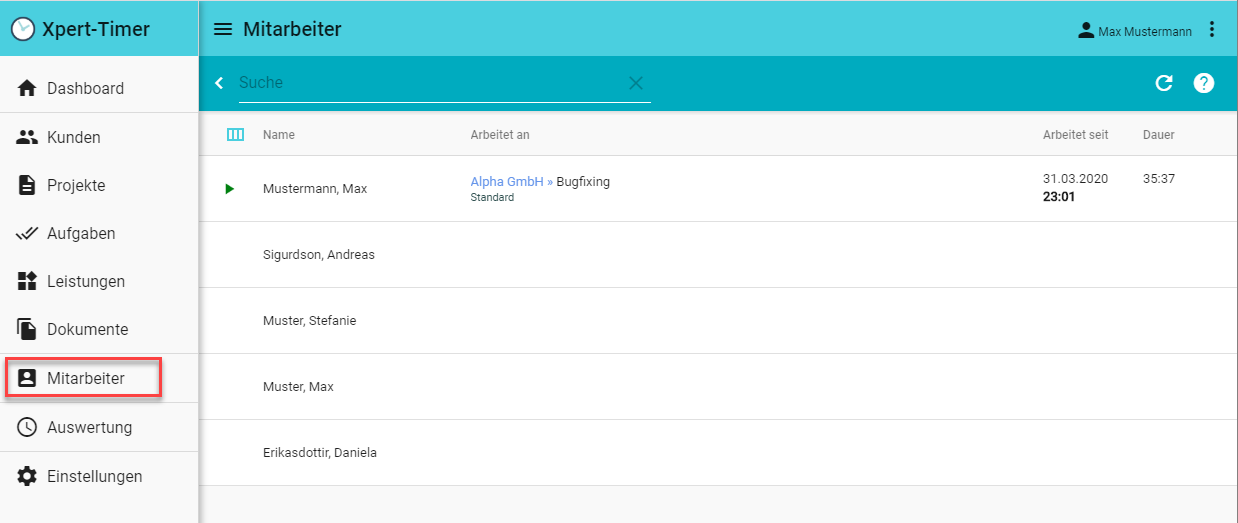Screen dimensions: 1238x523
Task: Open the three-dot more options menu
Action: 1212,30
